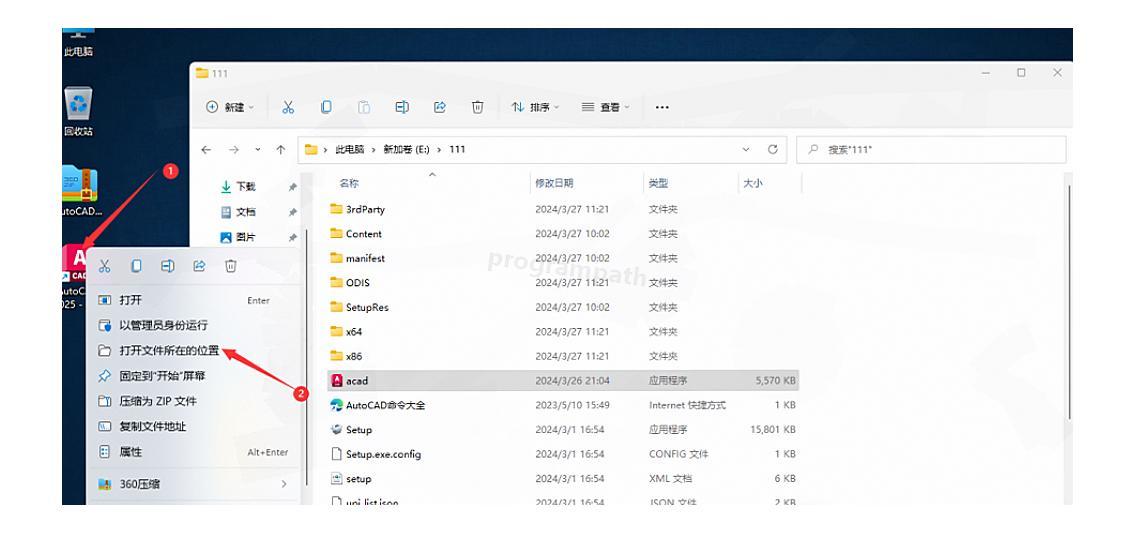Refresh the 111 folder view
This screenshot has height=533, width=1136.
pos(772,149)
